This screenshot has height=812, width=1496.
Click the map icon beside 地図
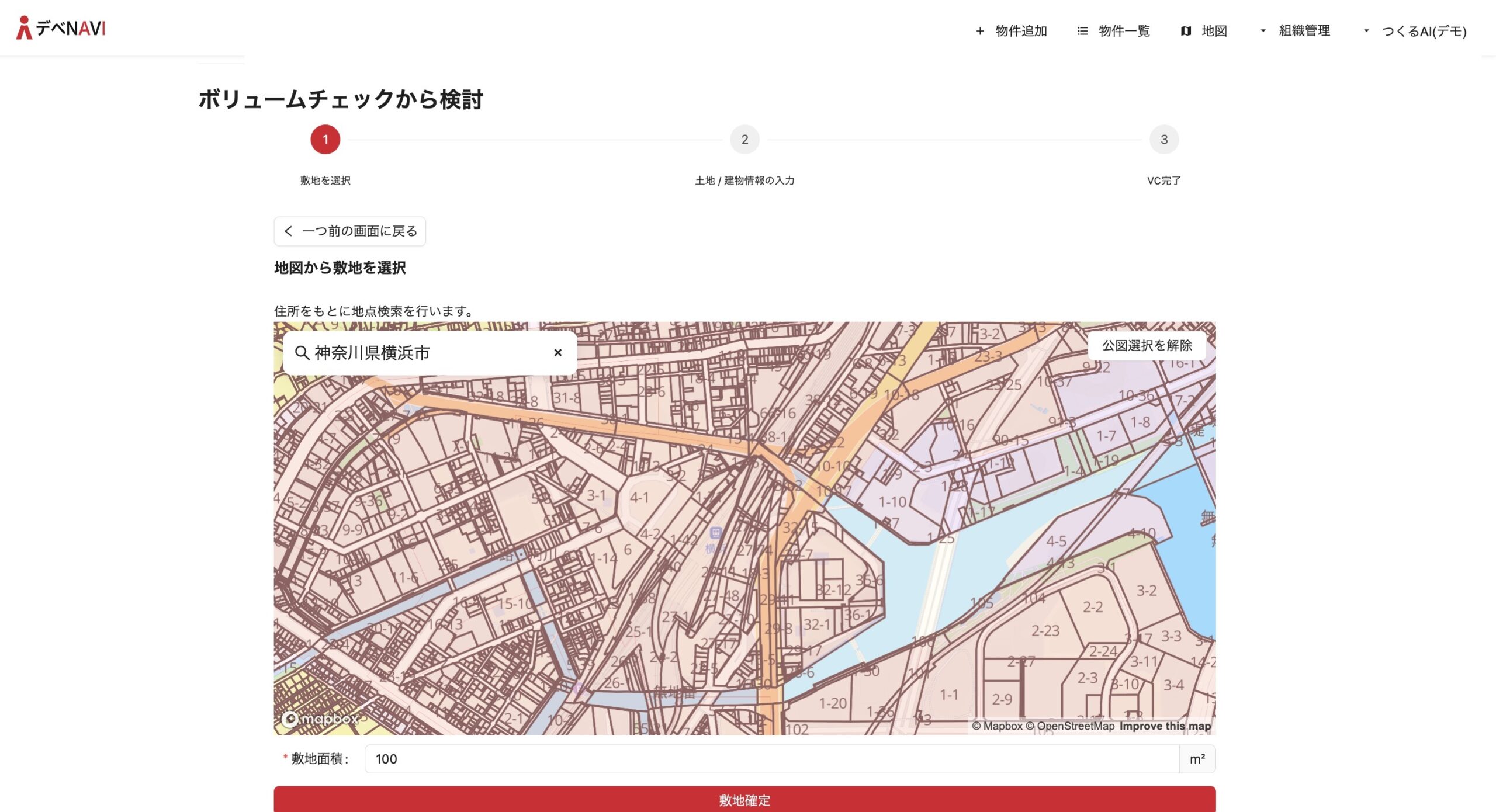click(1186, 31)
